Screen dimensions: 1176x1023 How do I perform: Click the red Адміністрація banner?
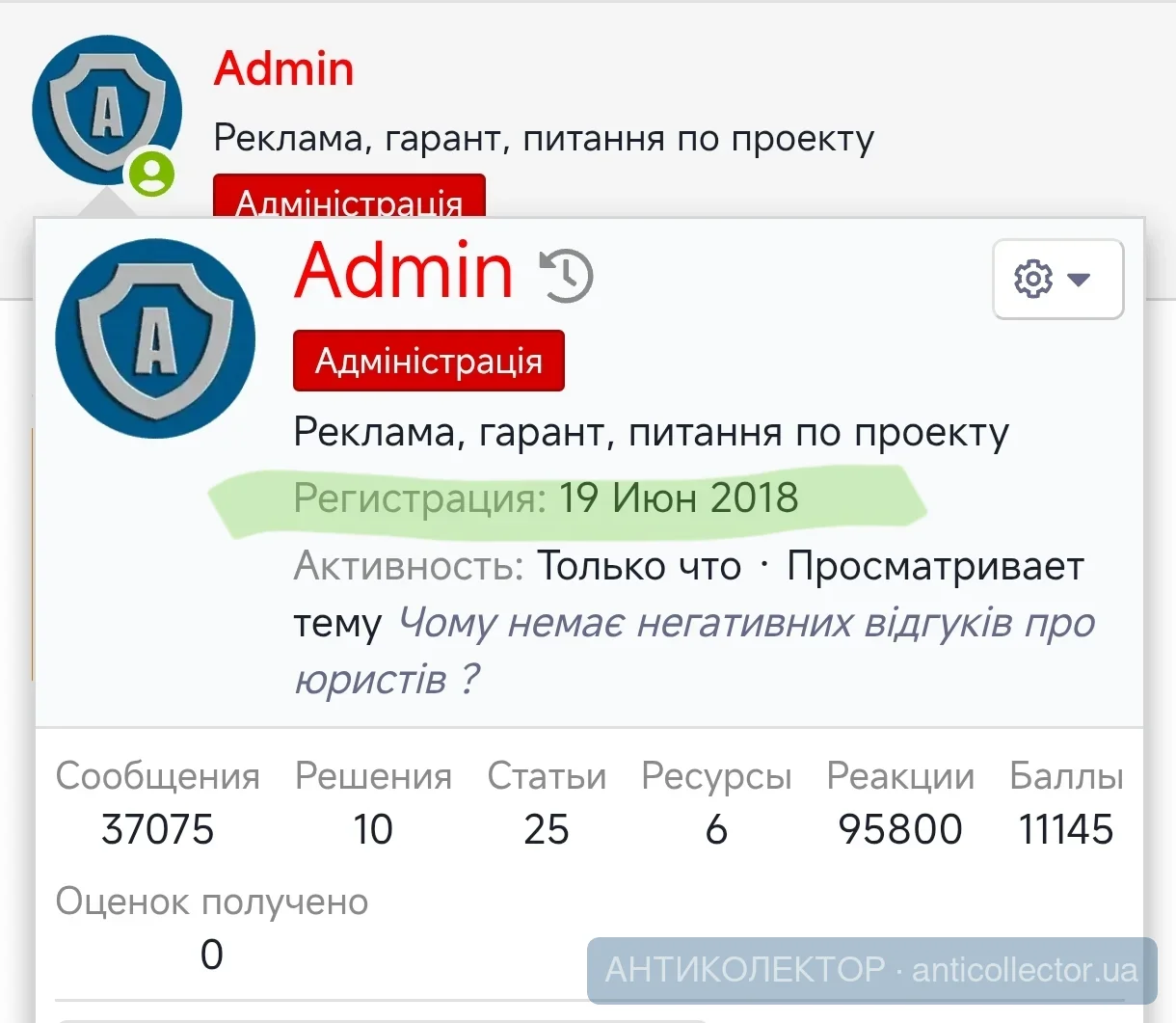428,361
